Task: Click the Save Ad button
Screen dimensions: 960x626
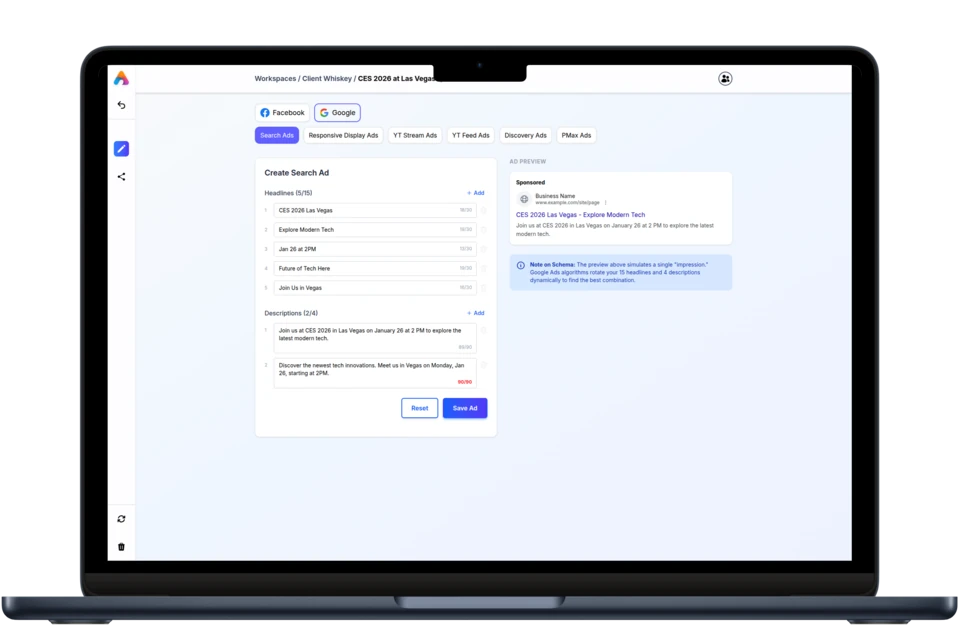Action: [465, 408]
